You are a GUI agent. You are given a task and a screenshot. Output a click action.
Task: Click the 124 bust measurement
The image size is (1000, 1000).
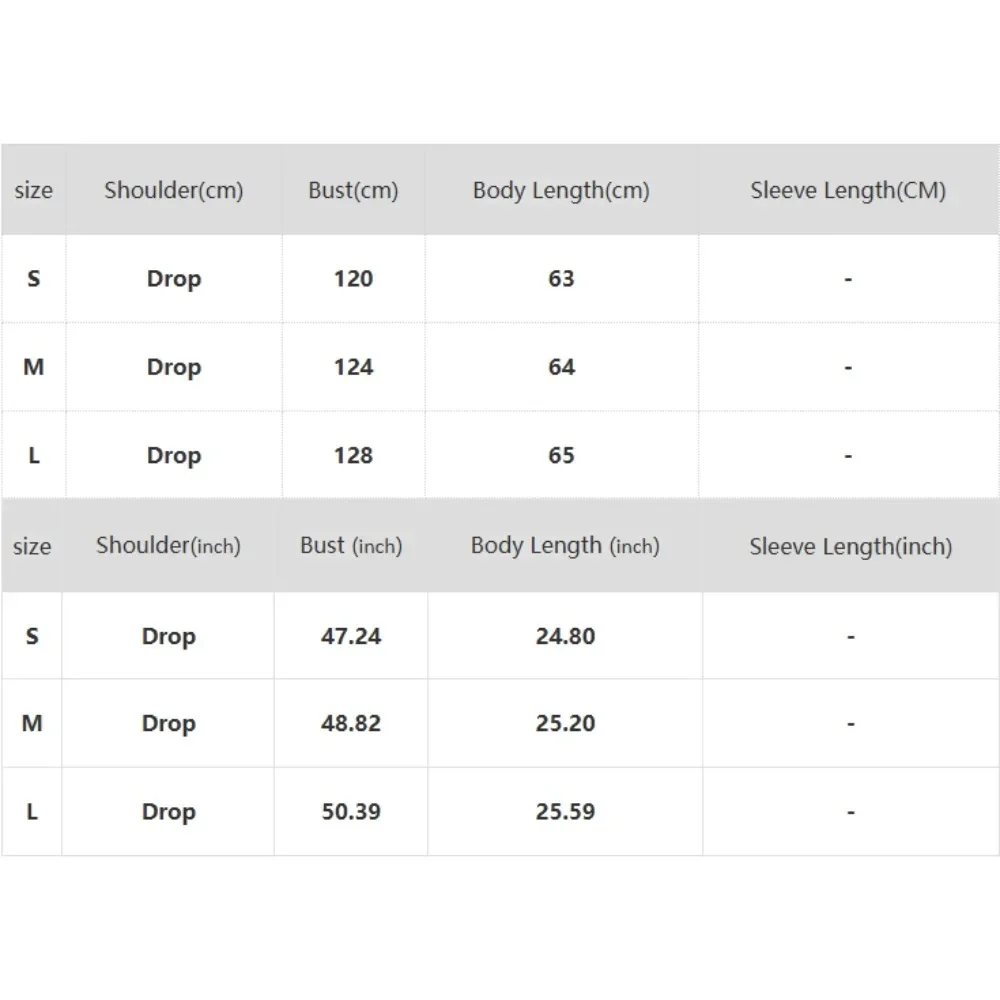(353, 367)
